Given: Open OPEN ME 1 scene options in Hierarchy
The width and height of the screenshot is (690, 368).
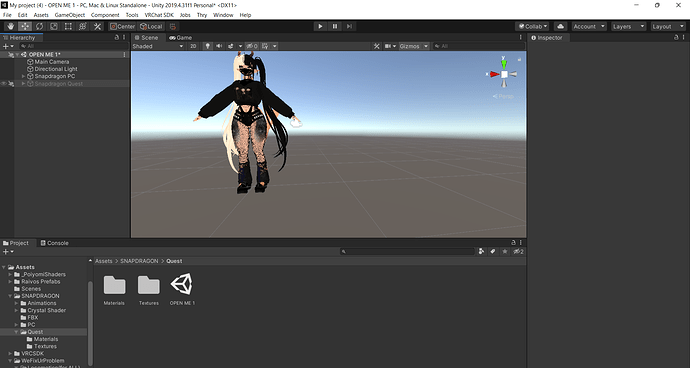Looking at the screenshot, I should click(125, 55).
